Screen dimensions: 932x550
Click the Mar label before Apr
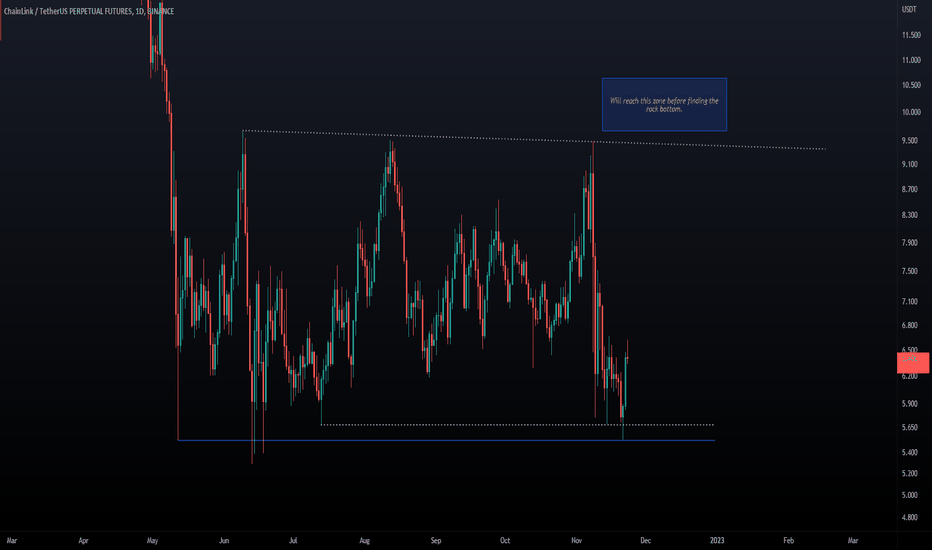(x=11, y=540)
